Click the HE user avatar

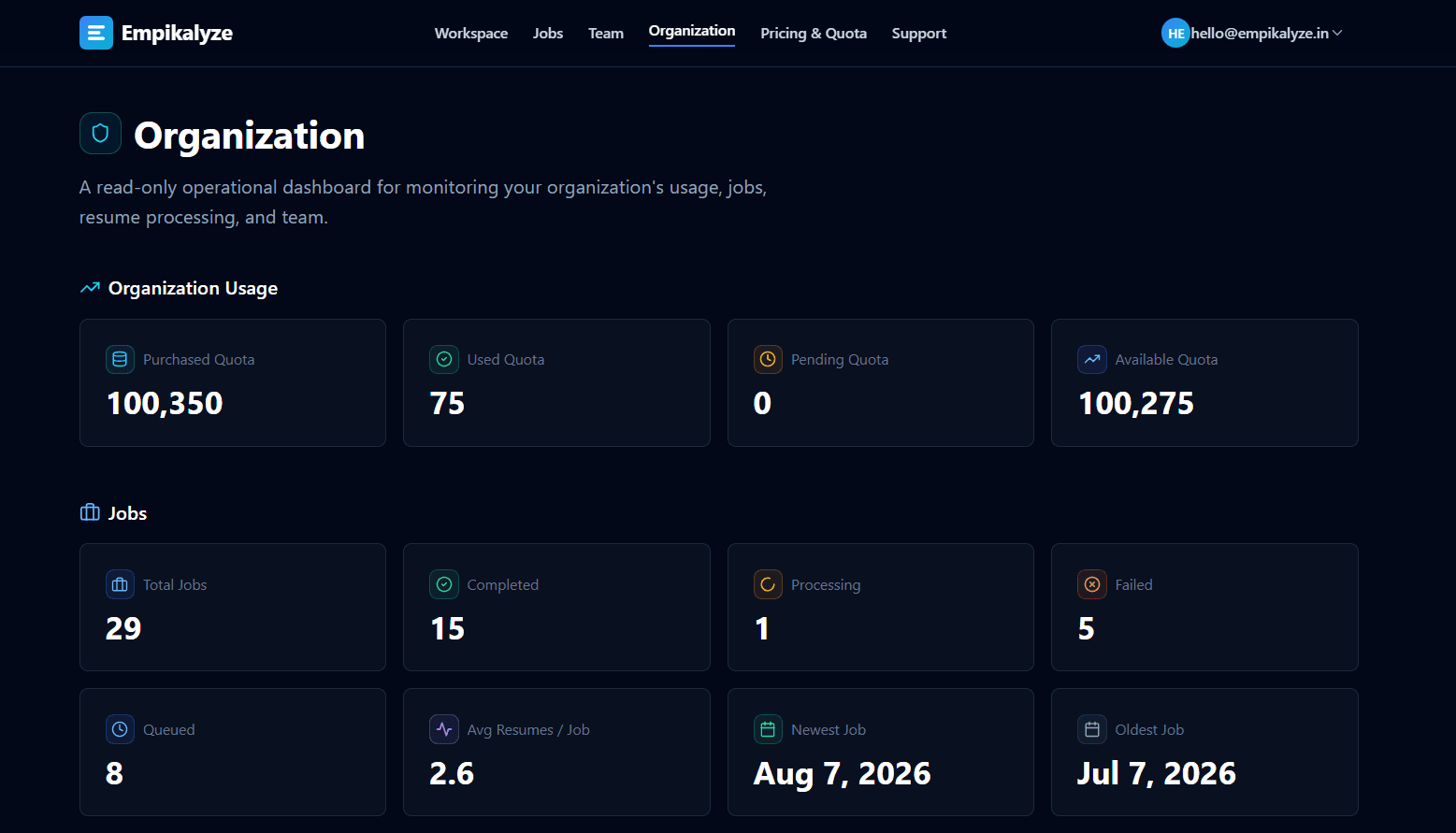(x=1175, y=33)
